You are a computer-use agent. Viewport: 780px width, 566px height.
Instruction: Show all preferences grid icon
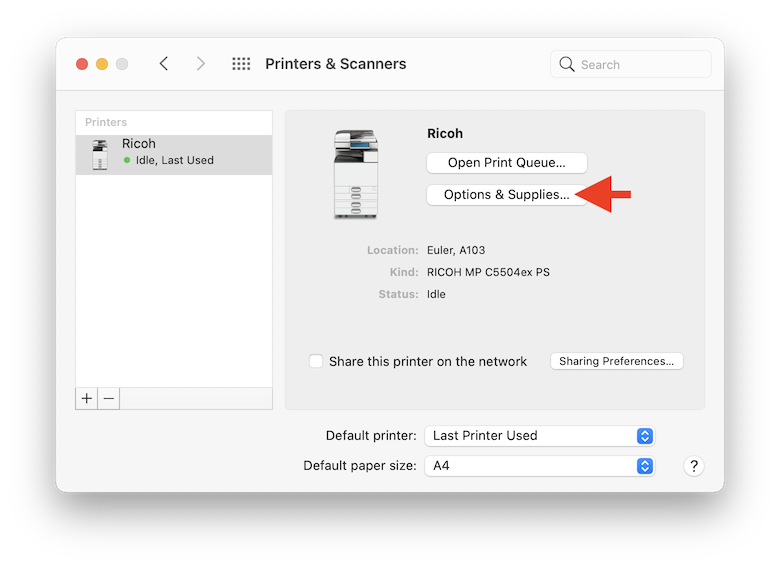241,64
